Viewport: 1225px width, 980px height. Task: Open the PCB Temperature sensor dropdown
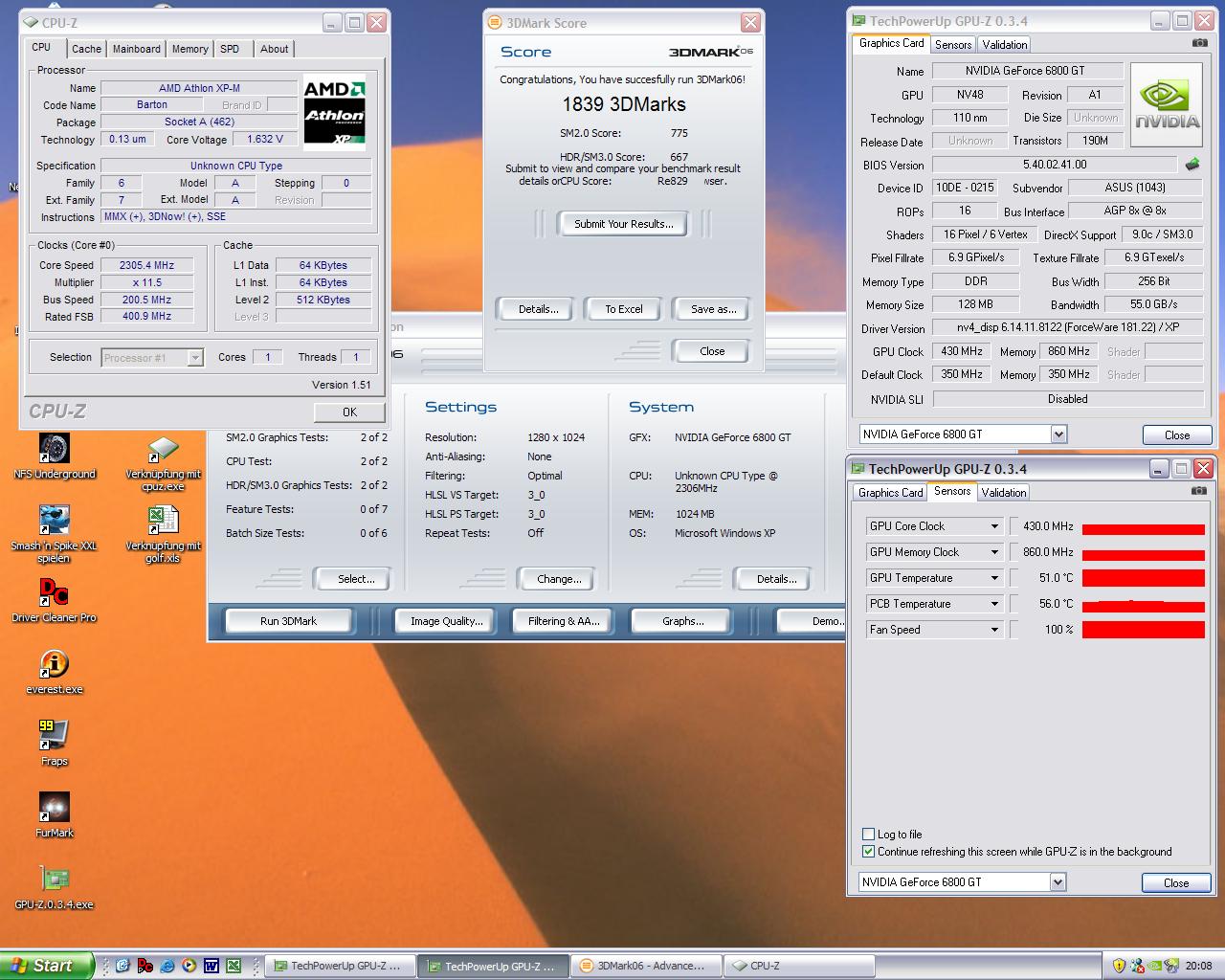(x=994, y=604)
